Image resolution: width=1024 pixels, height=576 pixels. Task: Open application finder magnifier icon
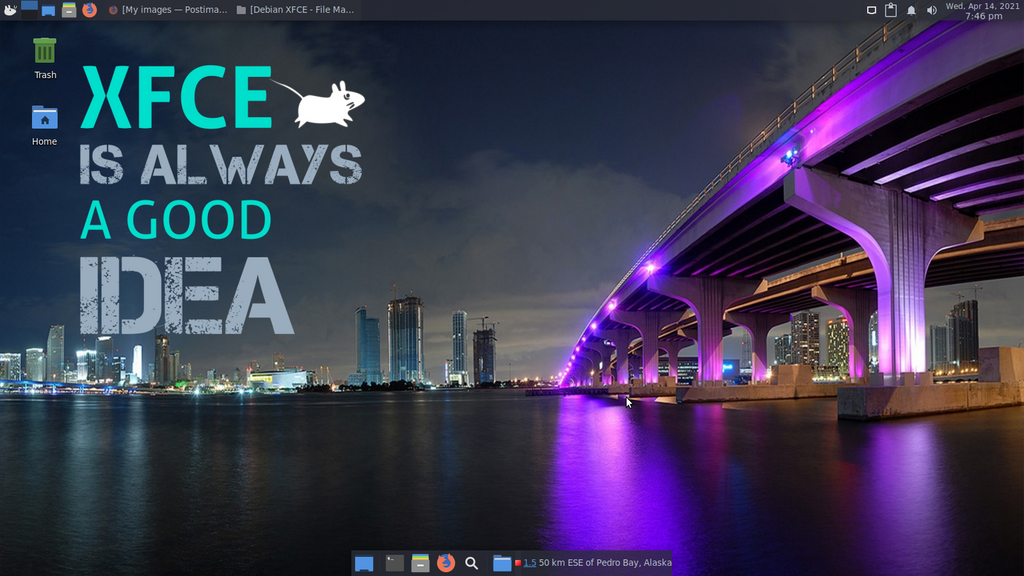coord(471,563)
